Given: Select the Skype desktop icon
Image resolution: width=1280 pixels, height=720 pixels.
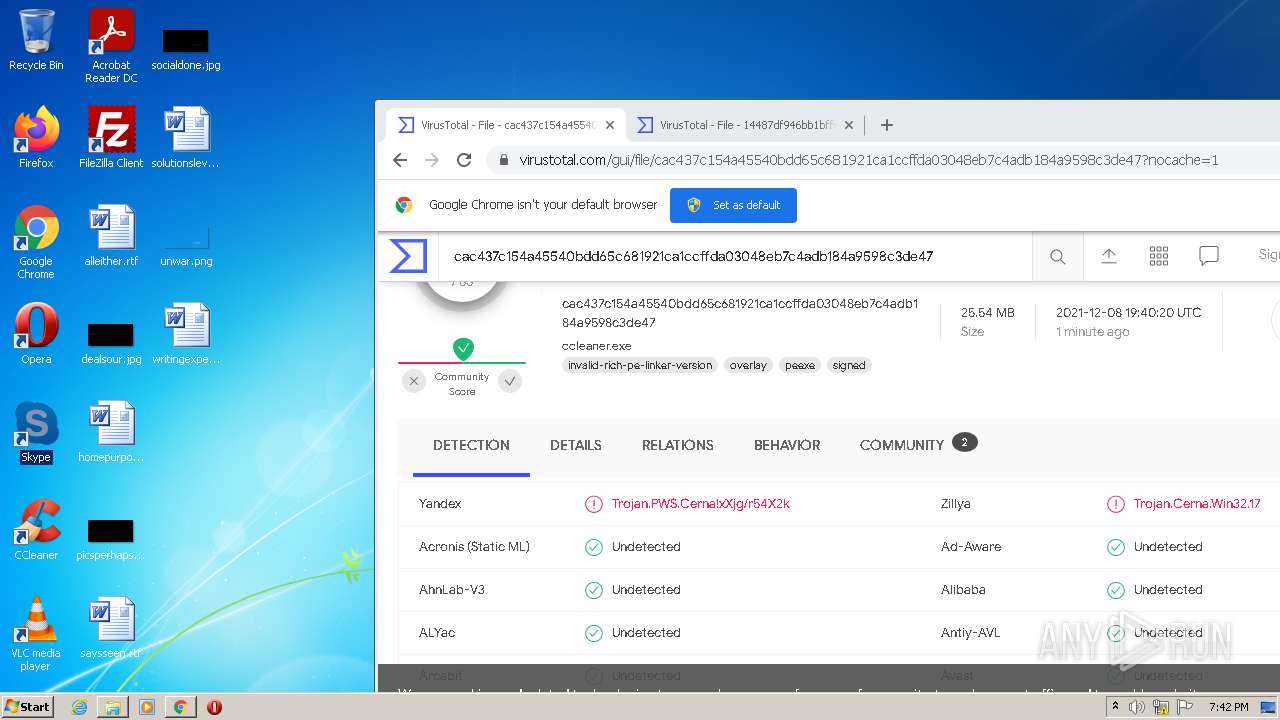Looking at the screenshot, I should coord(36,432).
